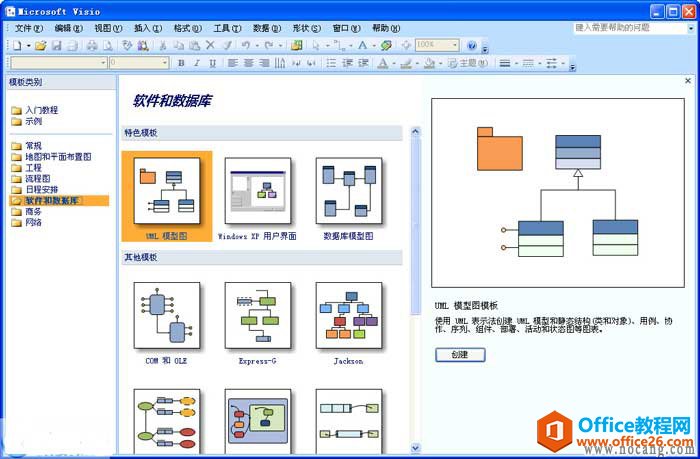Image resolution: width=700 pixels, height=459 pixels.
Task: Click the Align Right icon
Action: pos(264,63)
